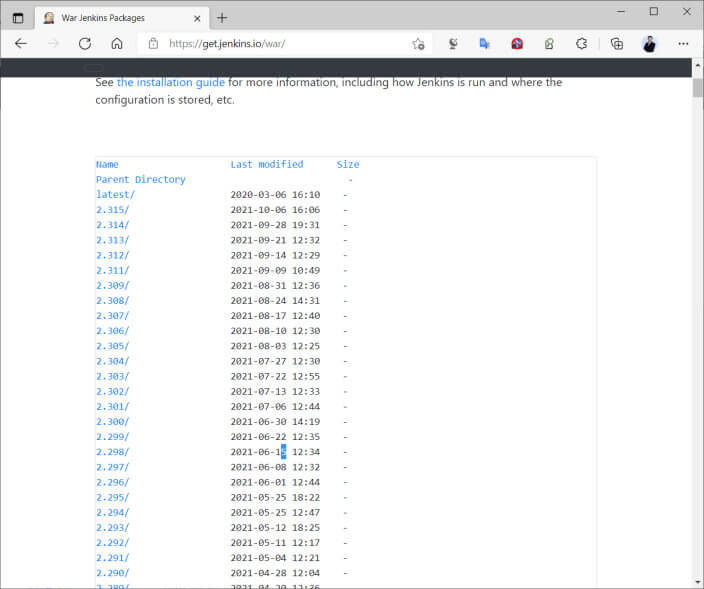Open the 2.303/ directory
This screenshot has width=704, height=589.
tap(112, 377)
